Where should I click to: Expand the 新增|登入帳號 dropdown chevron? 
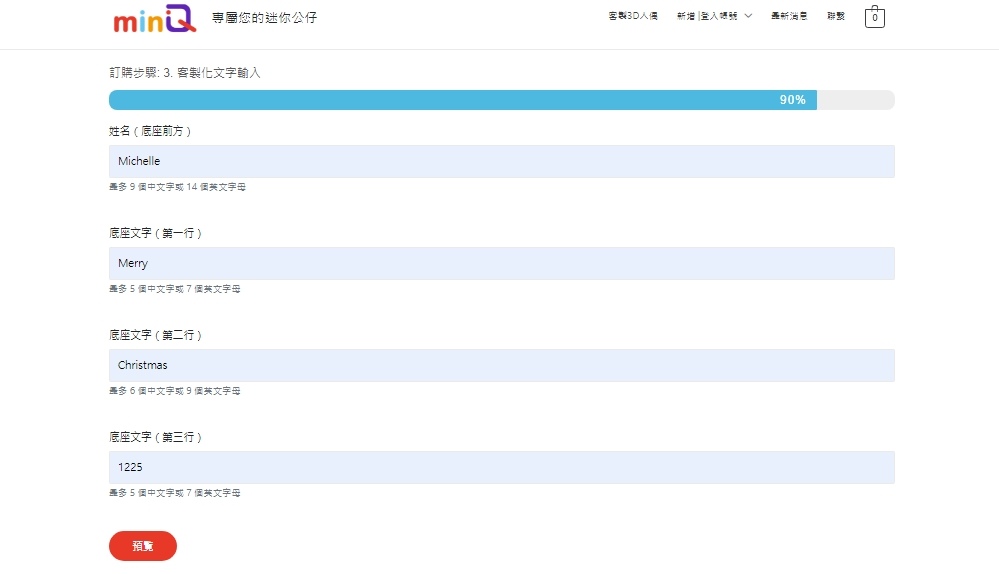point(748,16)
